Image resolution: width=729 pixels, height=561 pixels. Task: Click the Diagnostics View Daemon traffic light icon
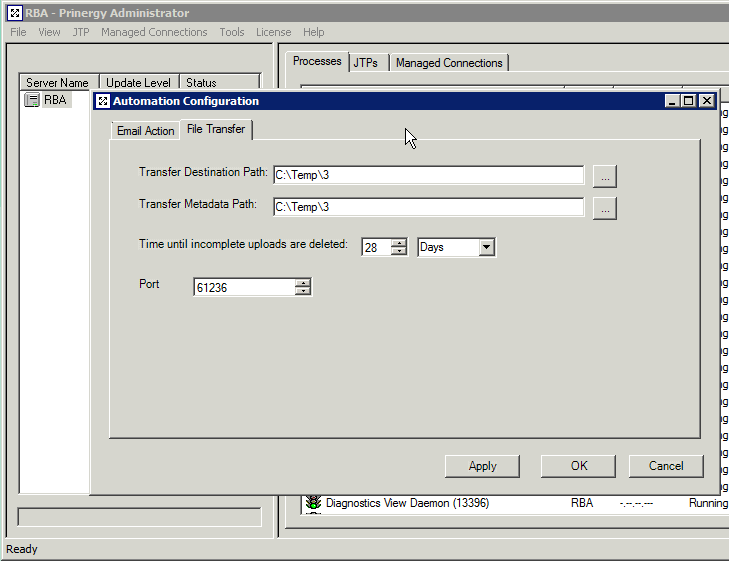313,503
